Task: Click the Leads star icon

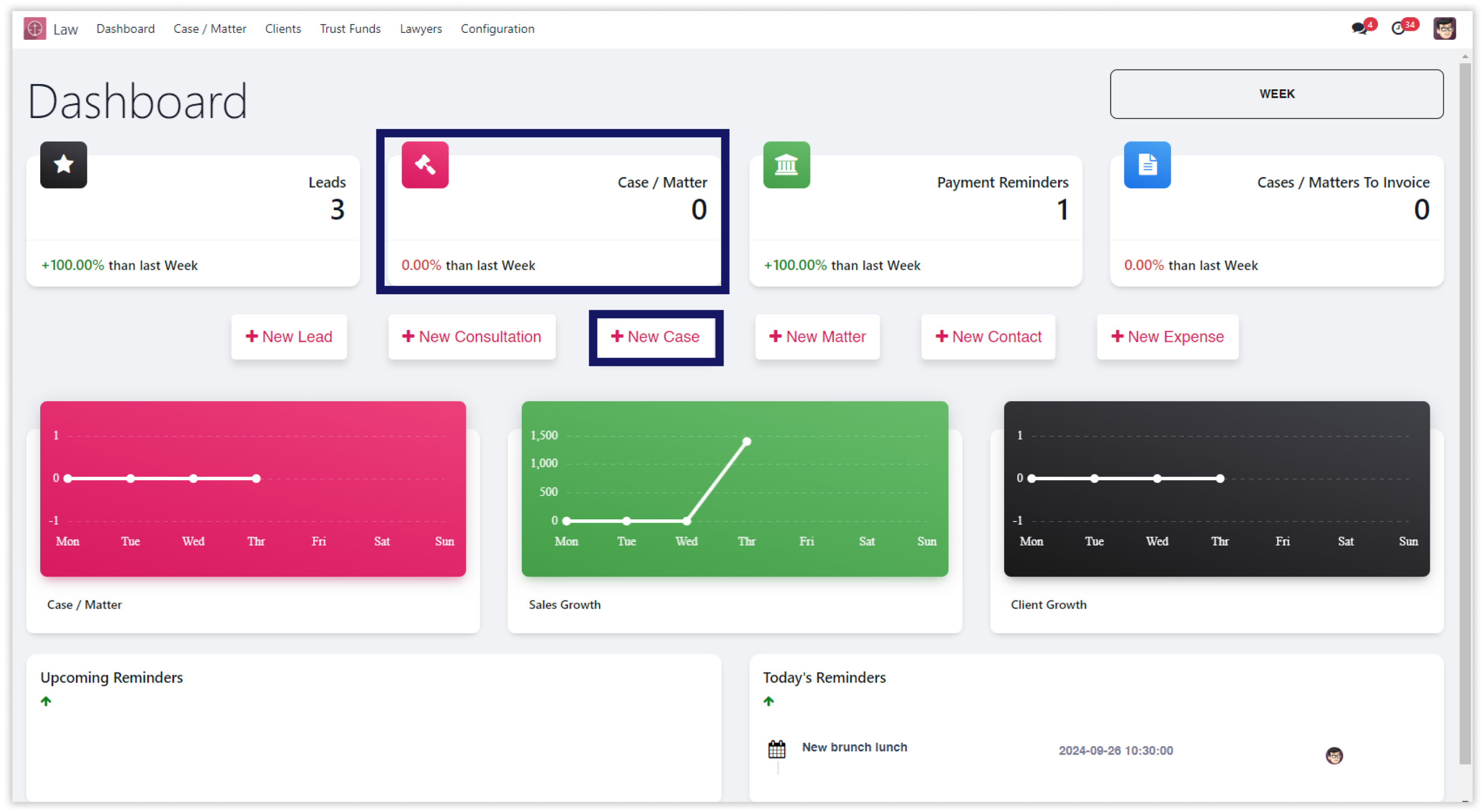Action: [x=63, y=165]
